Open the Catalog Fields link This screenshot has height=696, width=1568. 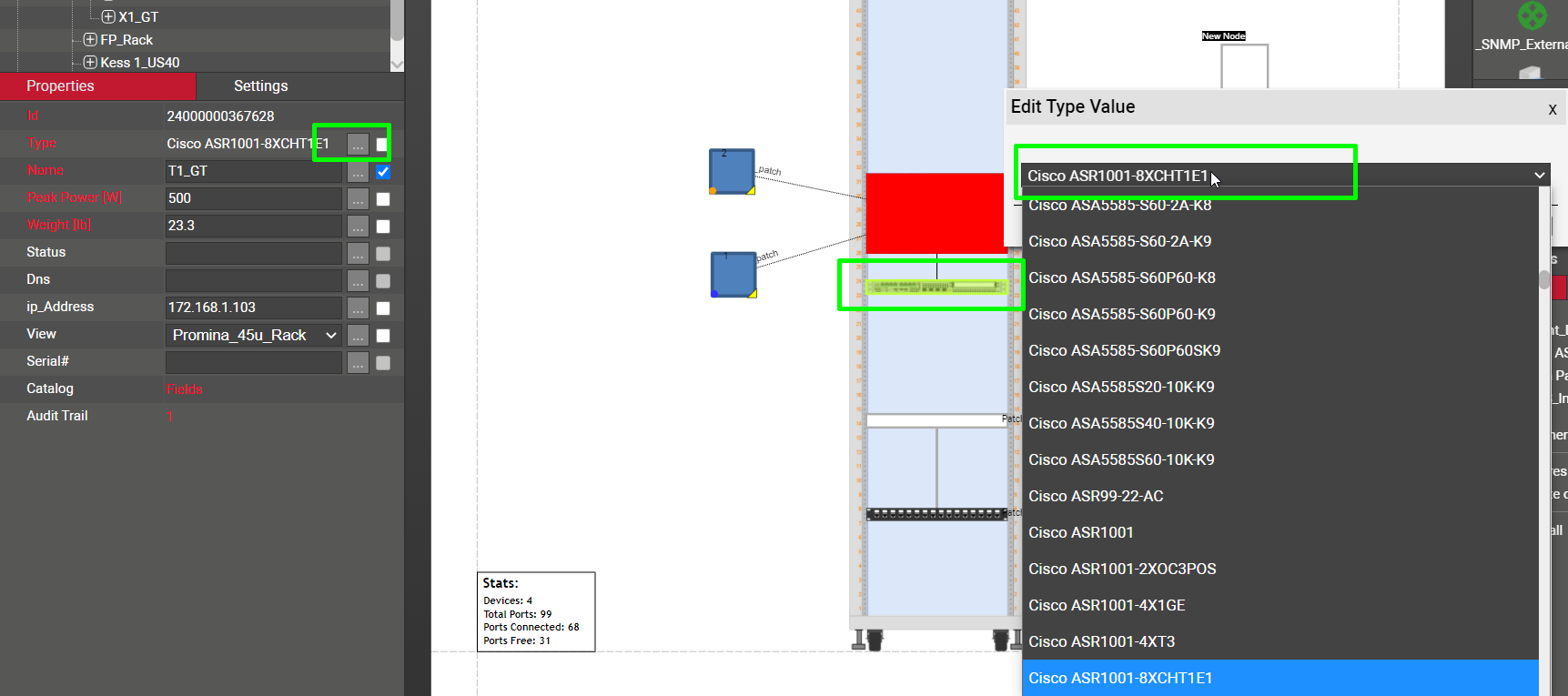coord(185,389)
